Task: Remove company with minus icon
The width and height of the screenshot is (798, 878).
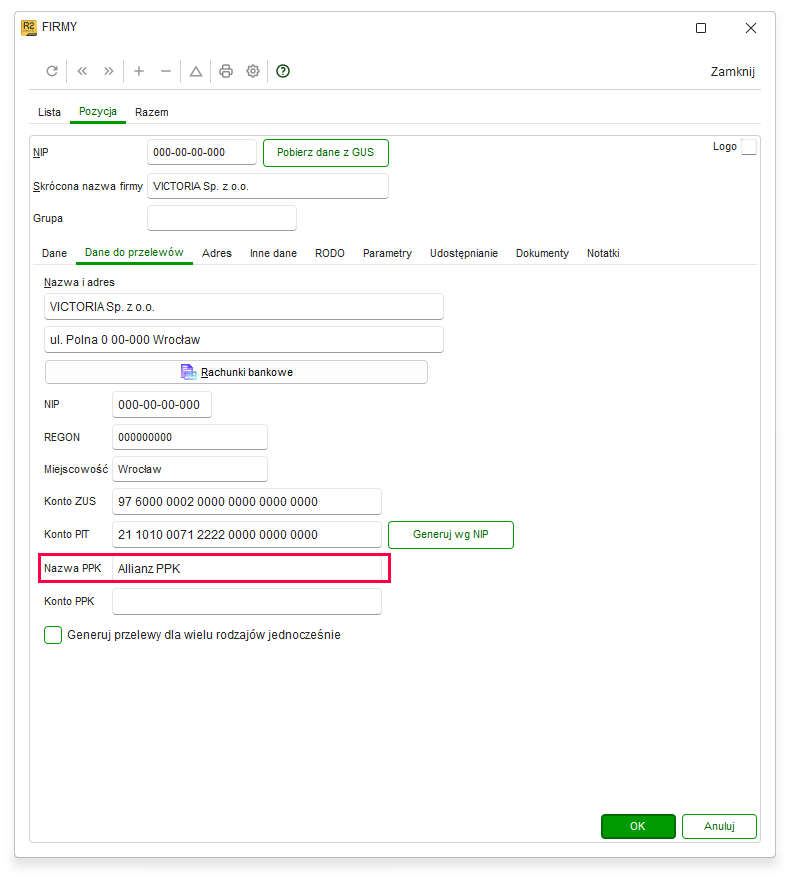Action: (166, 71)
